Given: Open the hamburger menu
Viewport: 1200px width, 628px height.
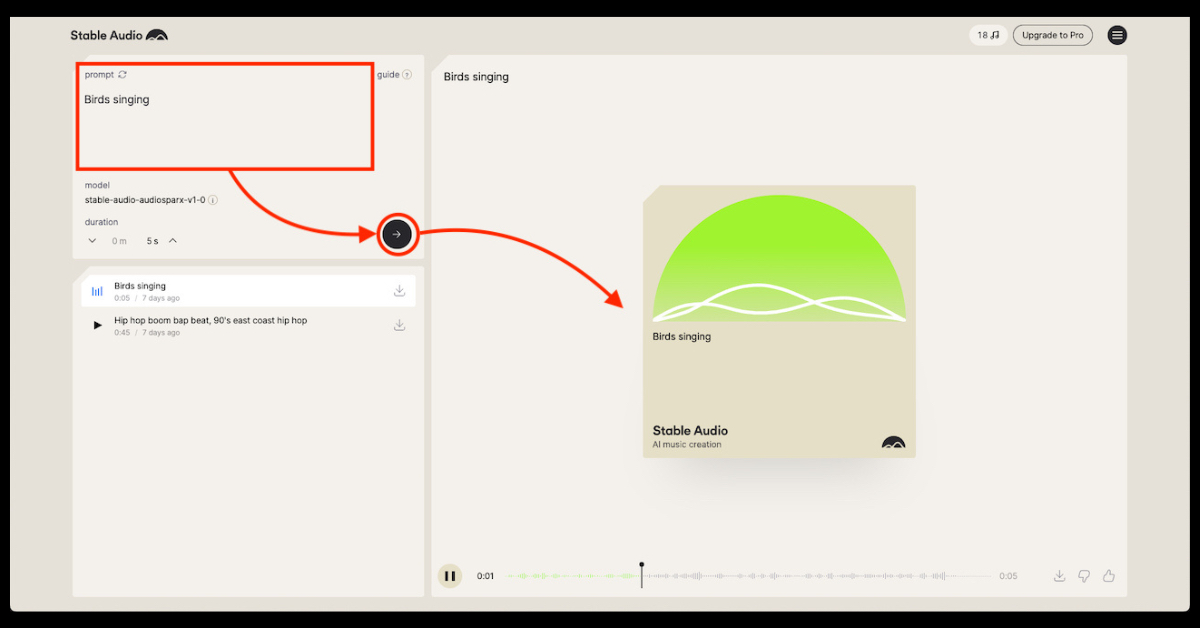Looking at the screenshot, I should click(1117, 35).
